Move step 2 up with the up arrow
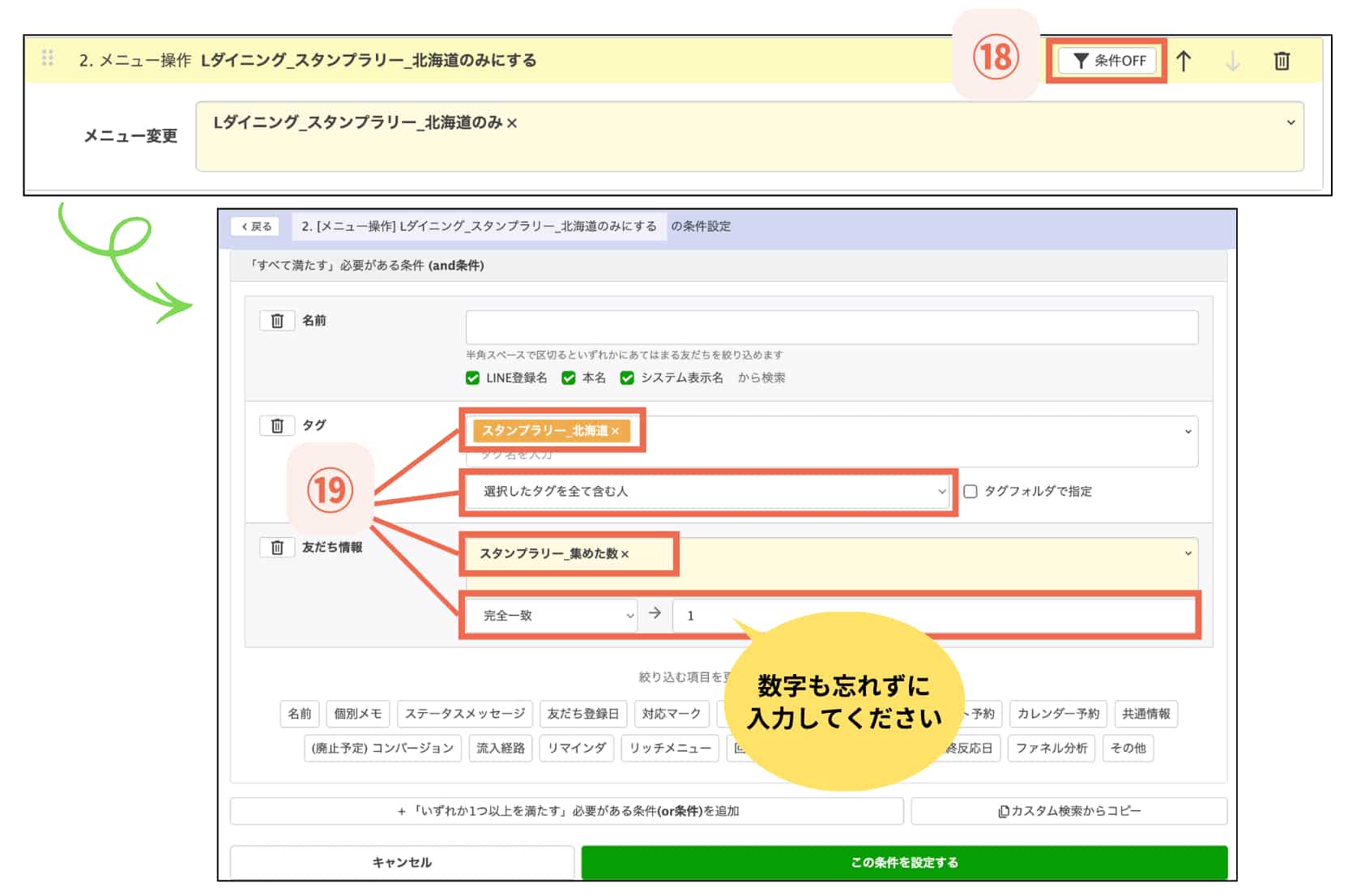Screen dimensions: 1348x896 1184,60
